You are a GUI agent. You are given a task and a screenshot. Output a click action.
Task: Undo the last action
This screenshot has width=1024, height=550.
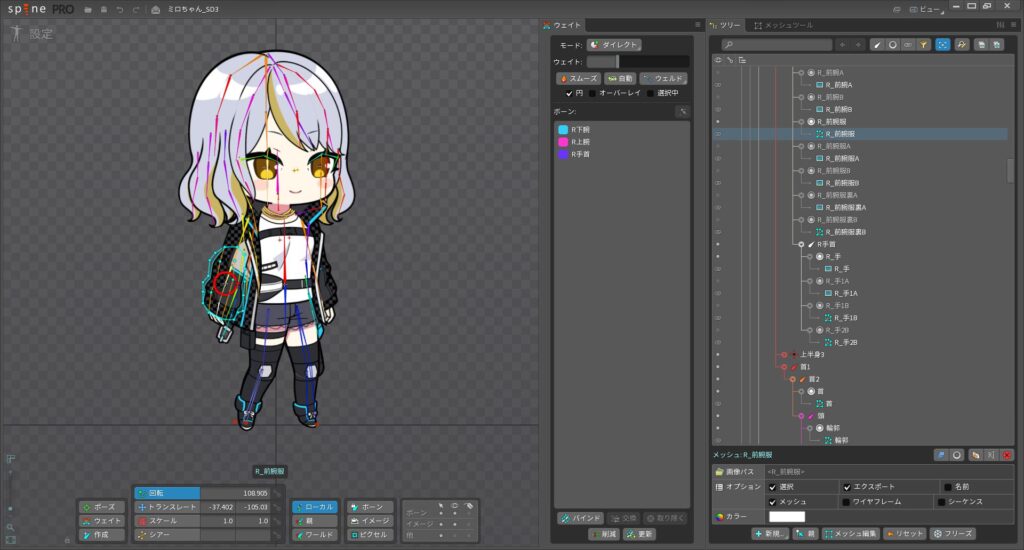click(120, 10)
